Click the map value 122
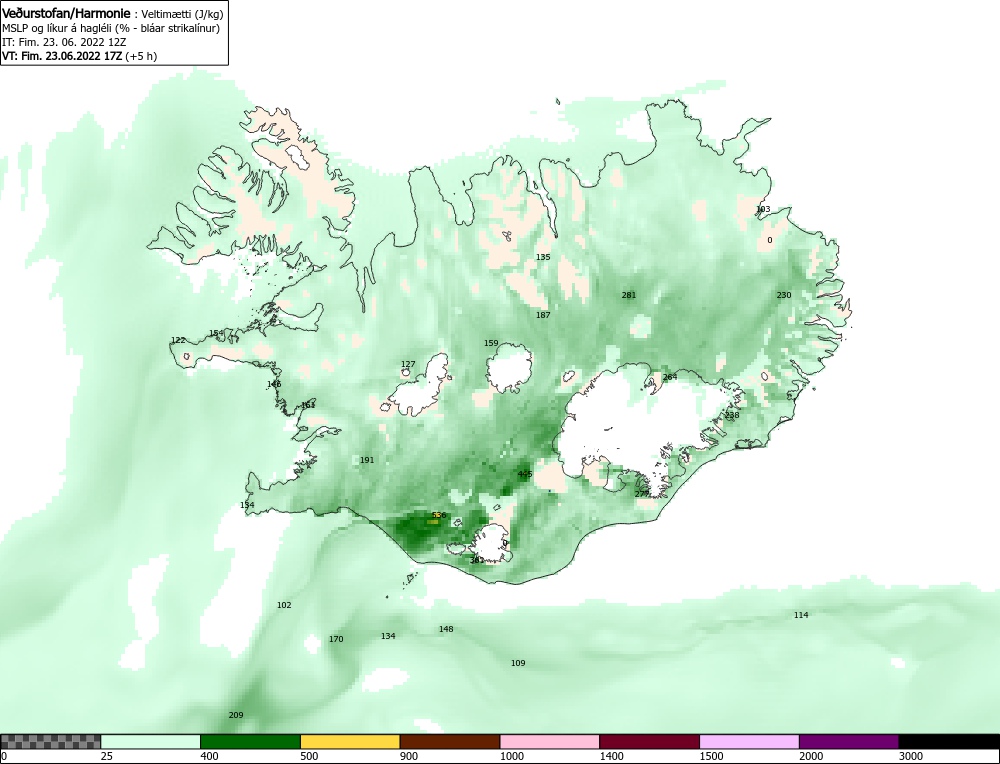Image resolution: width=1000 pixels, height=764 pixels. (x=178, y=340)
